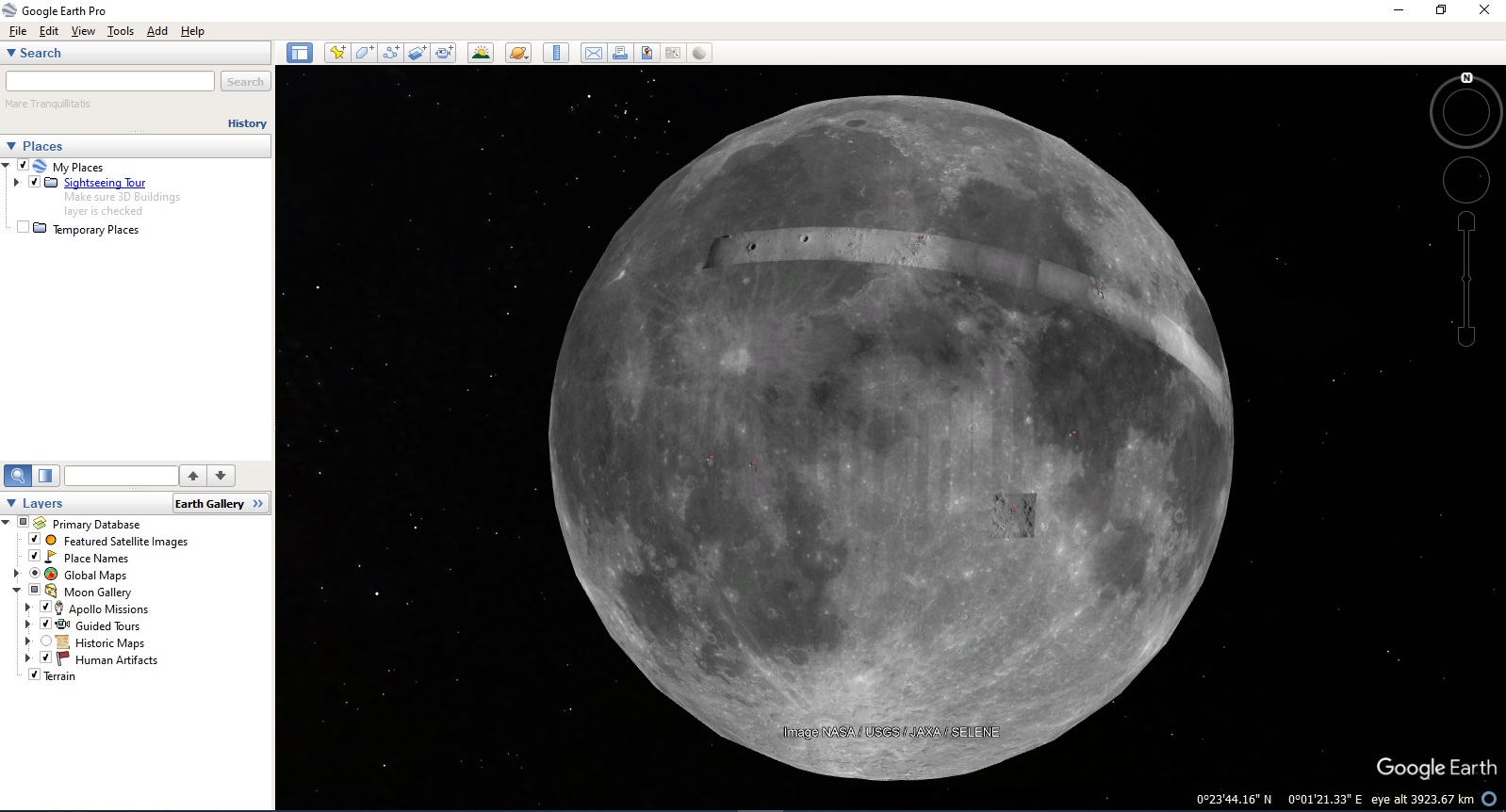Image resolution: width=1506 pixels, height=812 pixels.
Task: Focus the search text field
Action: point(110,81)
